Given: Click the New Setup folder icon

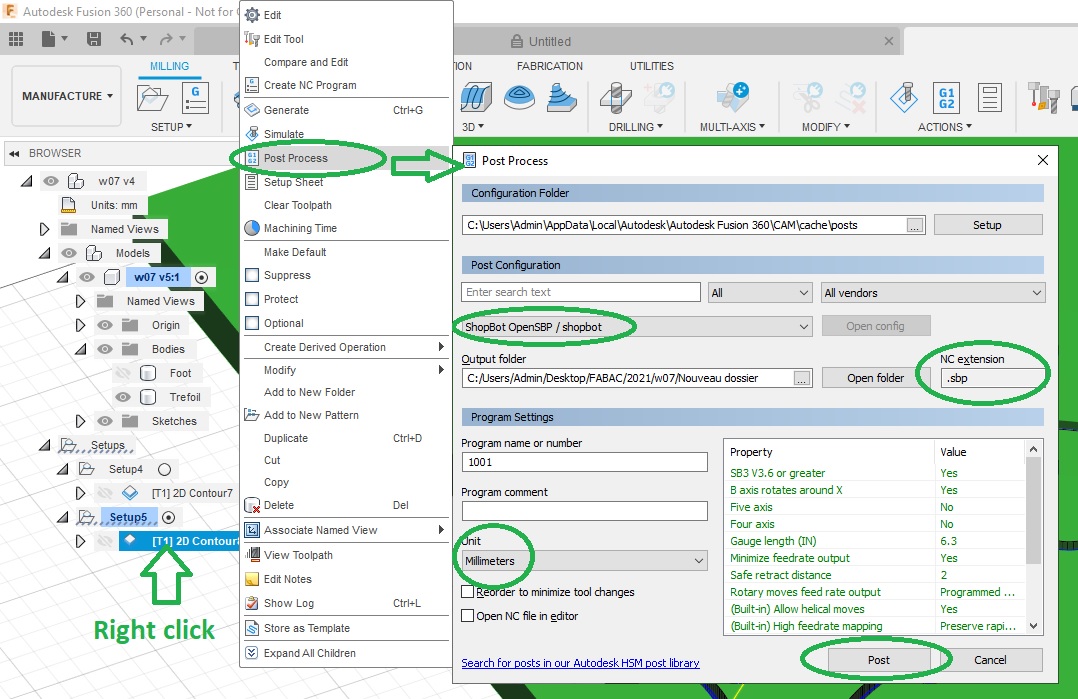Looking at the screenshot, I should 152,98.
